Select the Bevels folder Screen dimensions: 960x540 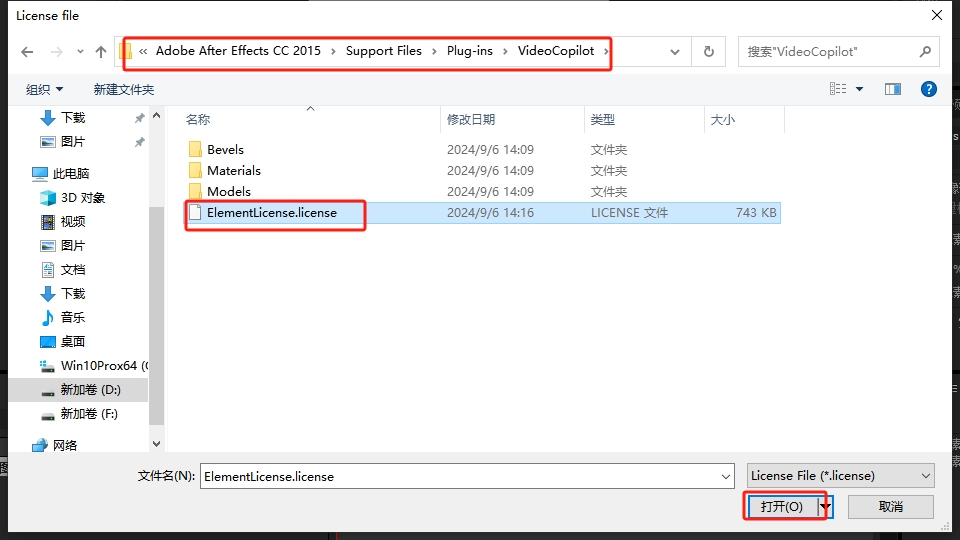coord(225,149)
